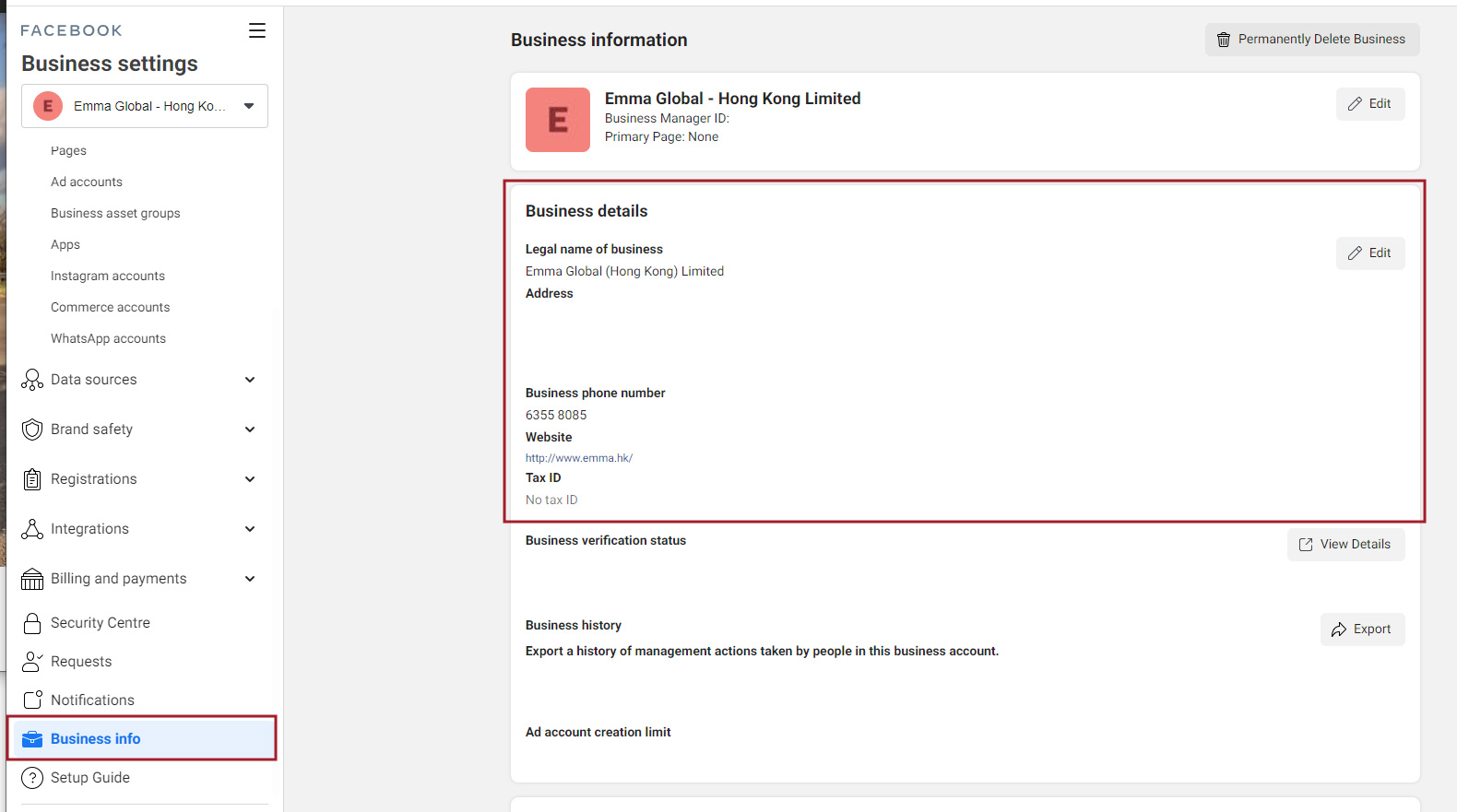Expand the Brand safety section
The height and width of the screenshot is (812, 1457).
pos(250,430)
